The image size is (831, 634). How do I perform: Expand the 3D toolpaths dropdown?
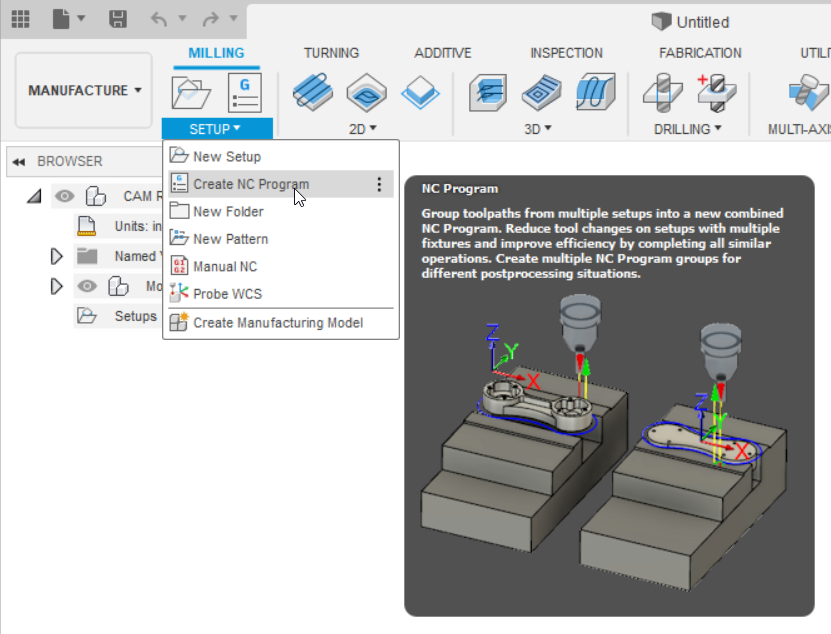(537, 129)
